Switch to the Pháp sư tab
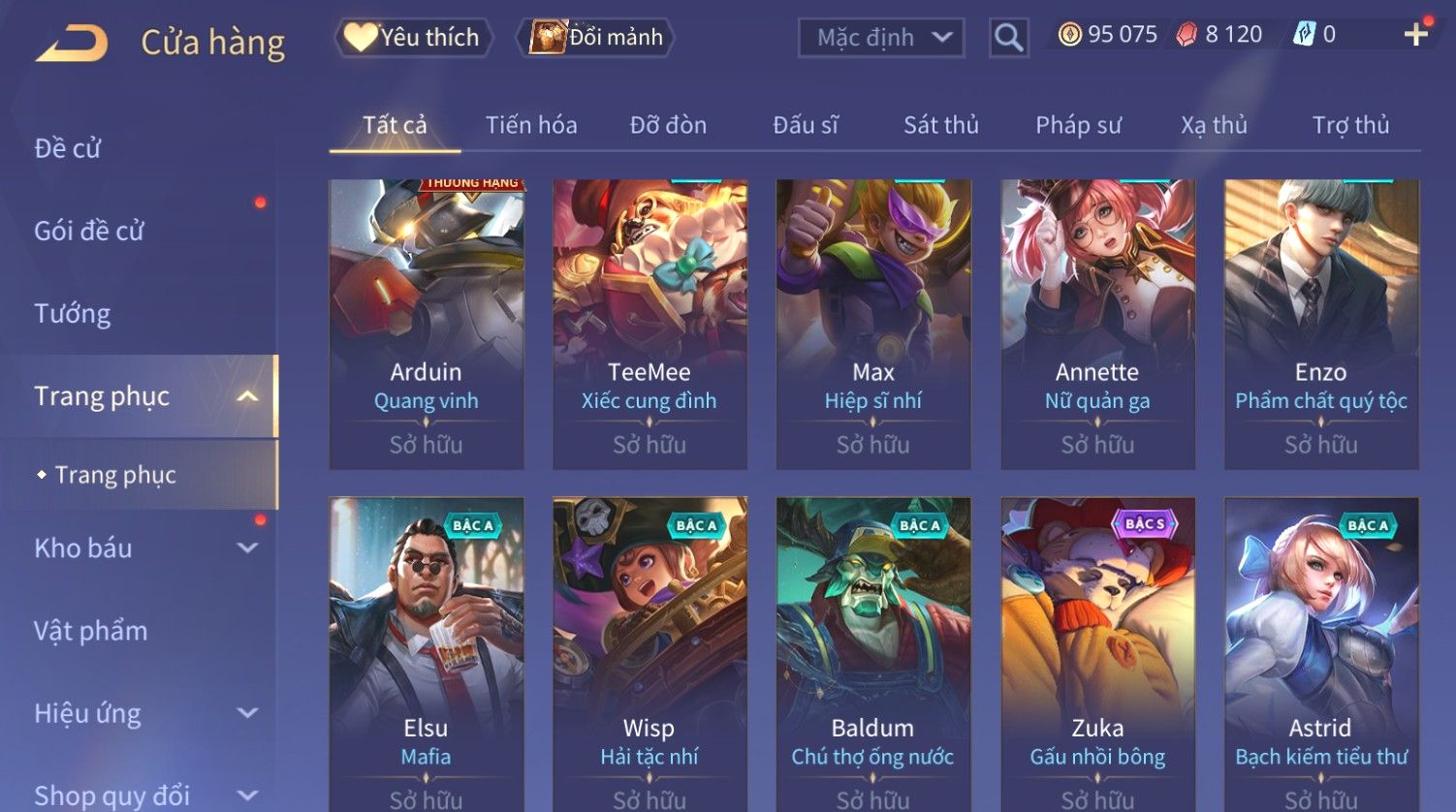The width and height of the screenshot is (1456, 812). point(1078,125)
